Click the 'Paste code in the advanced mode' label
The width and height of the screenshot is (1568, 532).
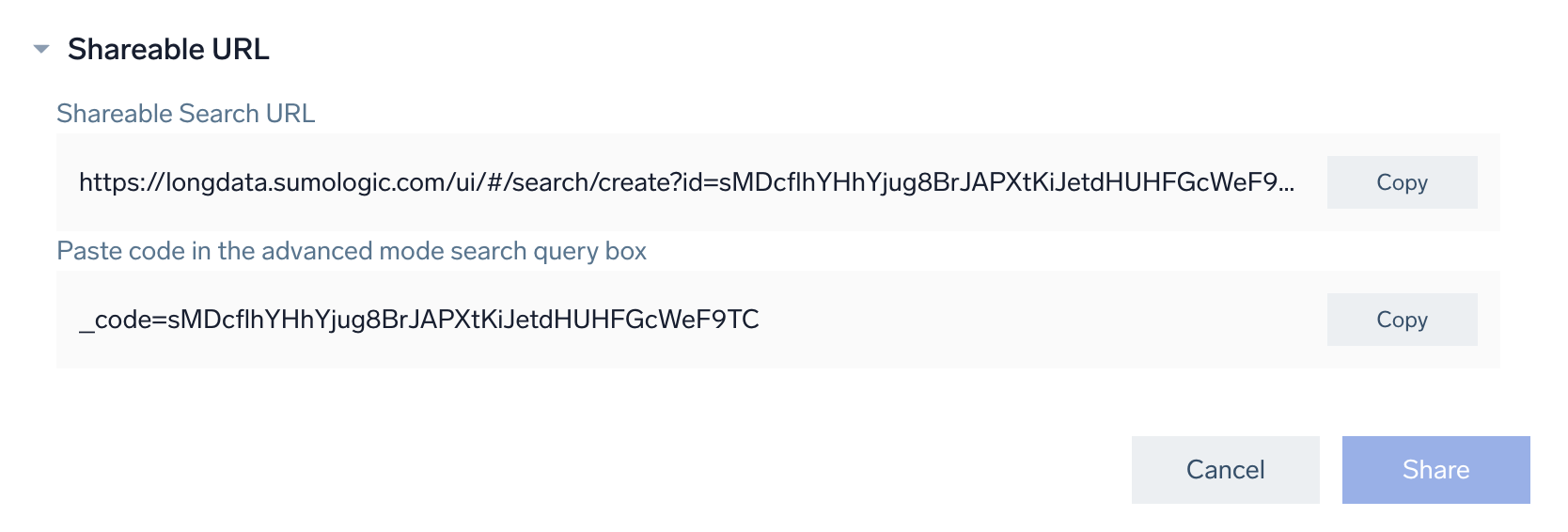click(x=352, y=251)
